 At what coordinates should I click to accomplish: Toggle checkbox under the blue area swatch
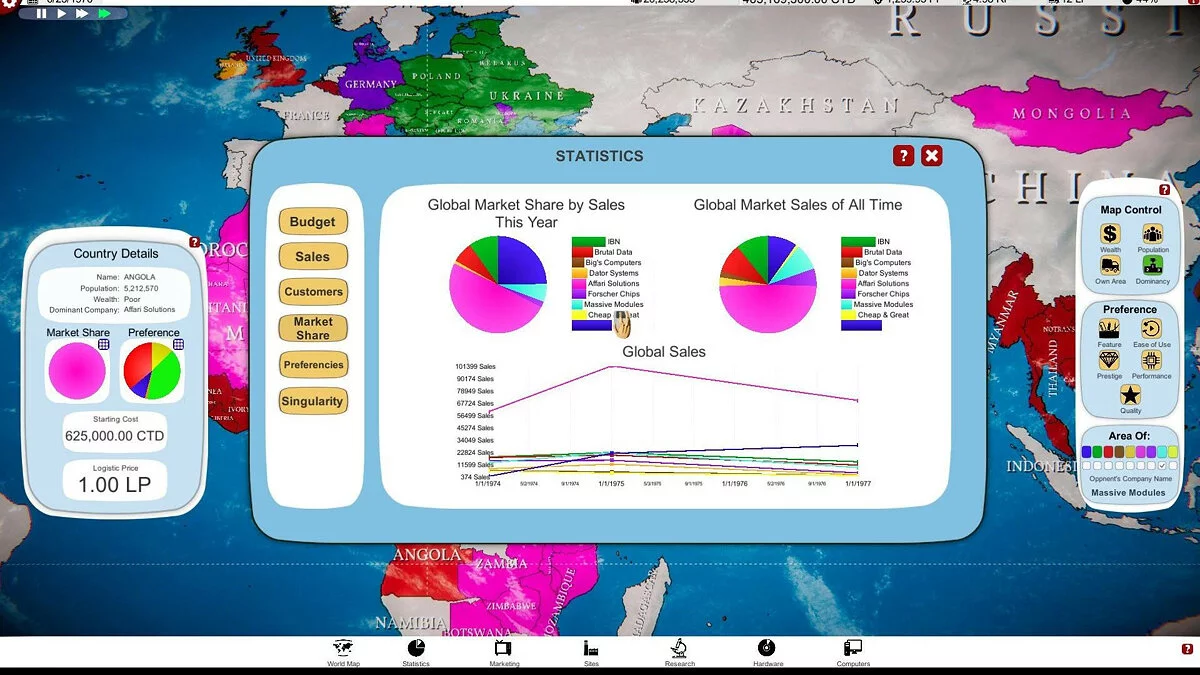(1087, 466)
